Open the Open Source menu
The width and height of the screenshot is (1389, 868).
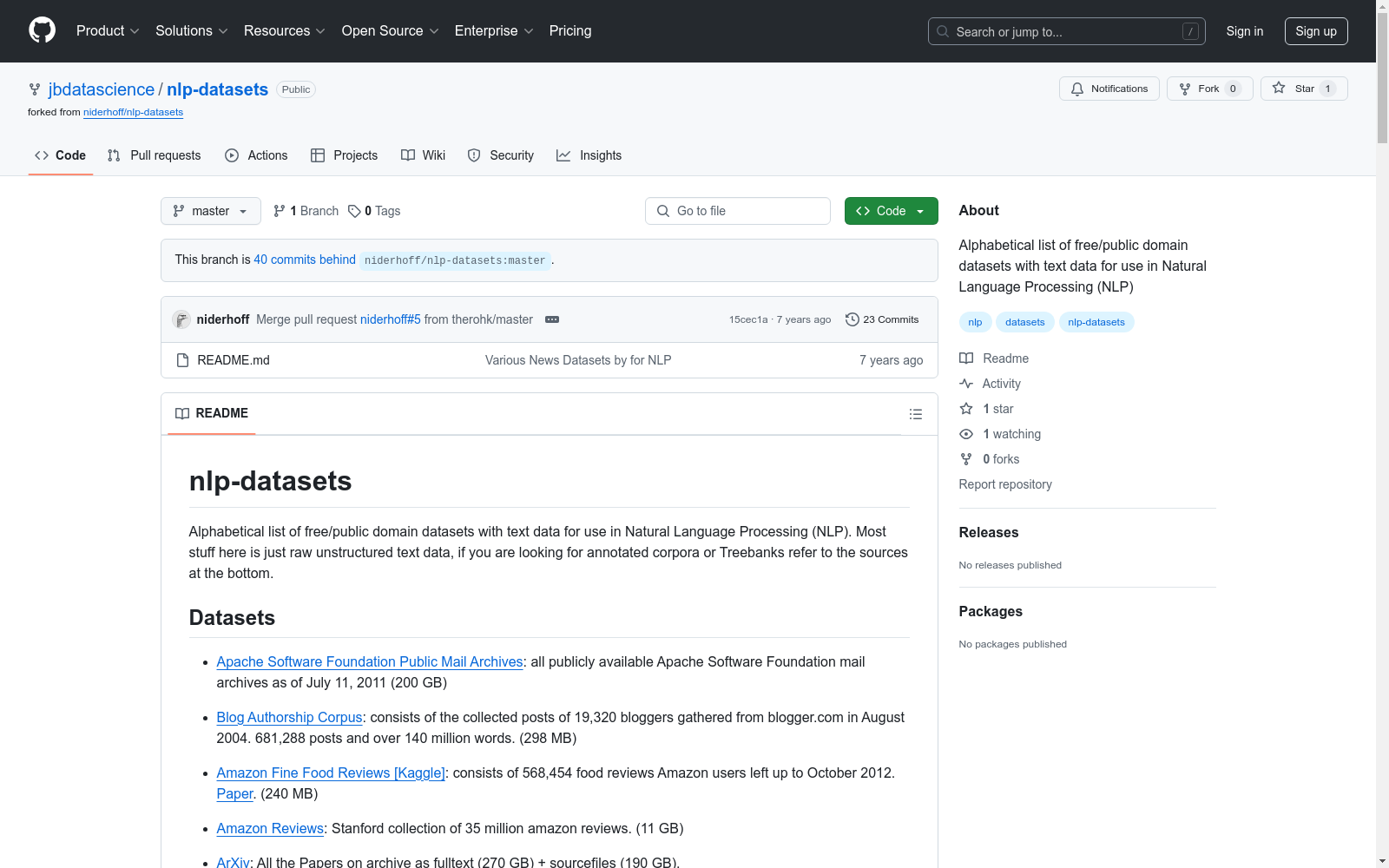(x=391, y=31)
